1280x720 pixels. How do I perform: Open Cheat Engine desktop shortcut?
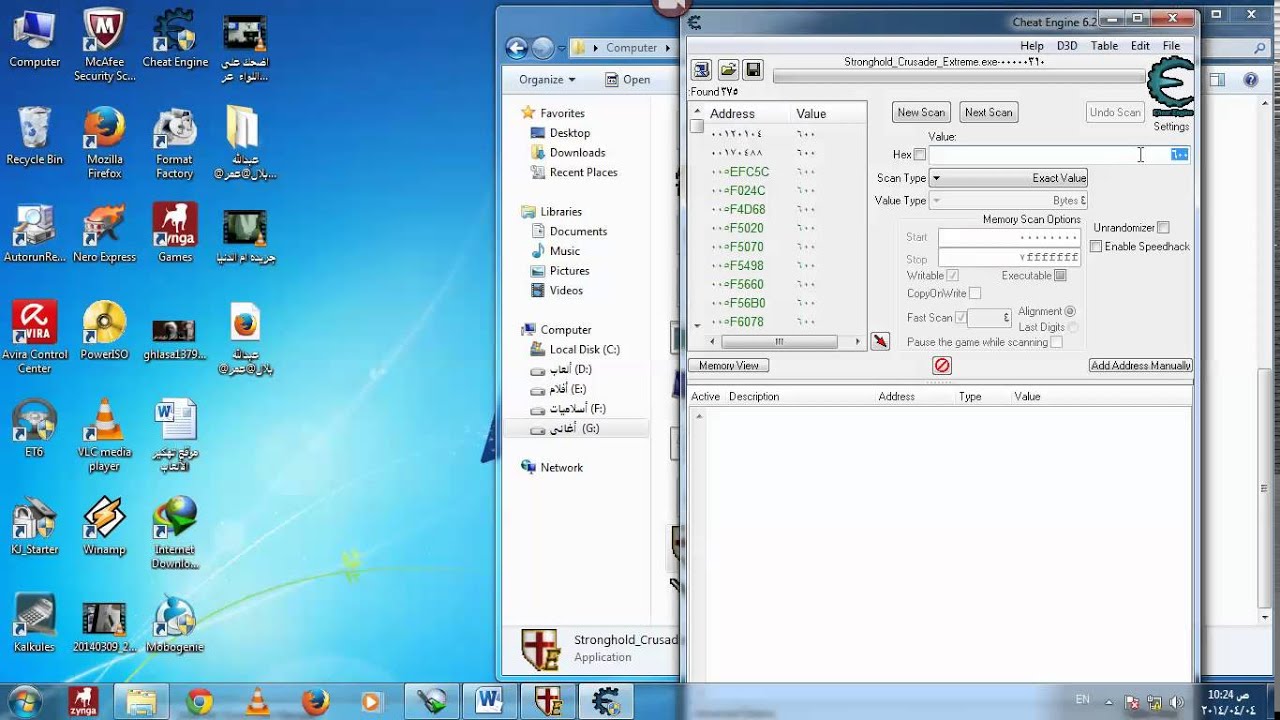pyautogui.click(x=175, y=40)
